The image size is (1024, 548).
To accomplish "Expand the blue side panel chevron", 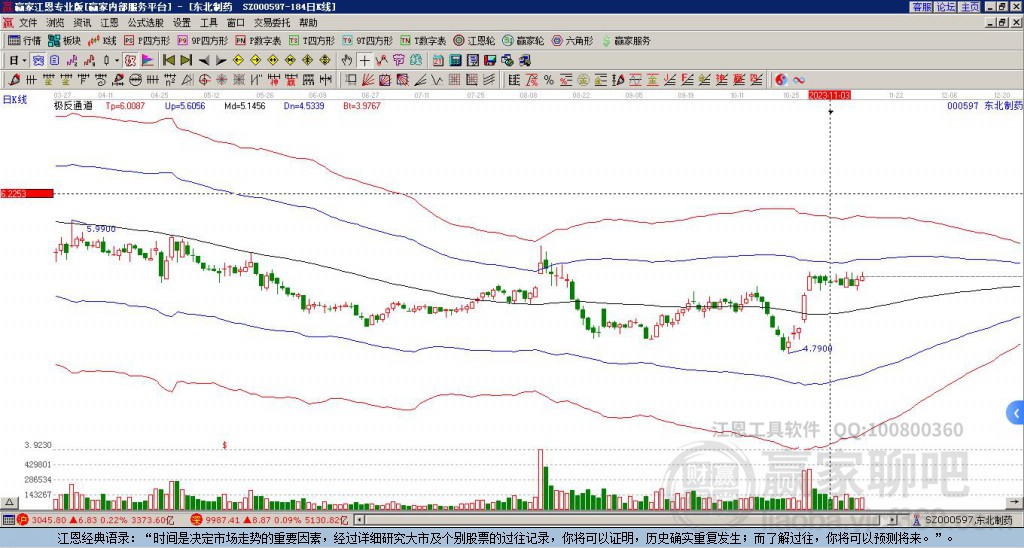I will click(1016, 413).
